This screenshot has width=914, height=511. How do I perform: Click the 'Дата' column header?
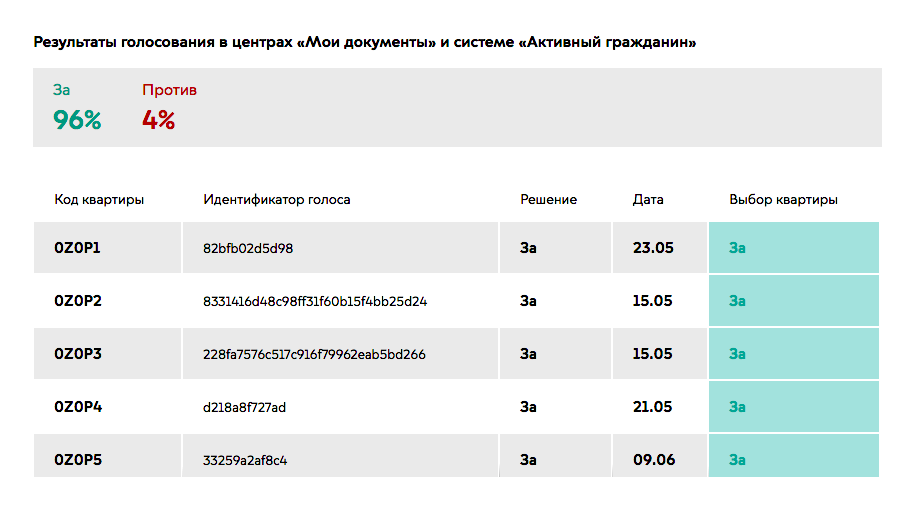click(x=648, y=199)
